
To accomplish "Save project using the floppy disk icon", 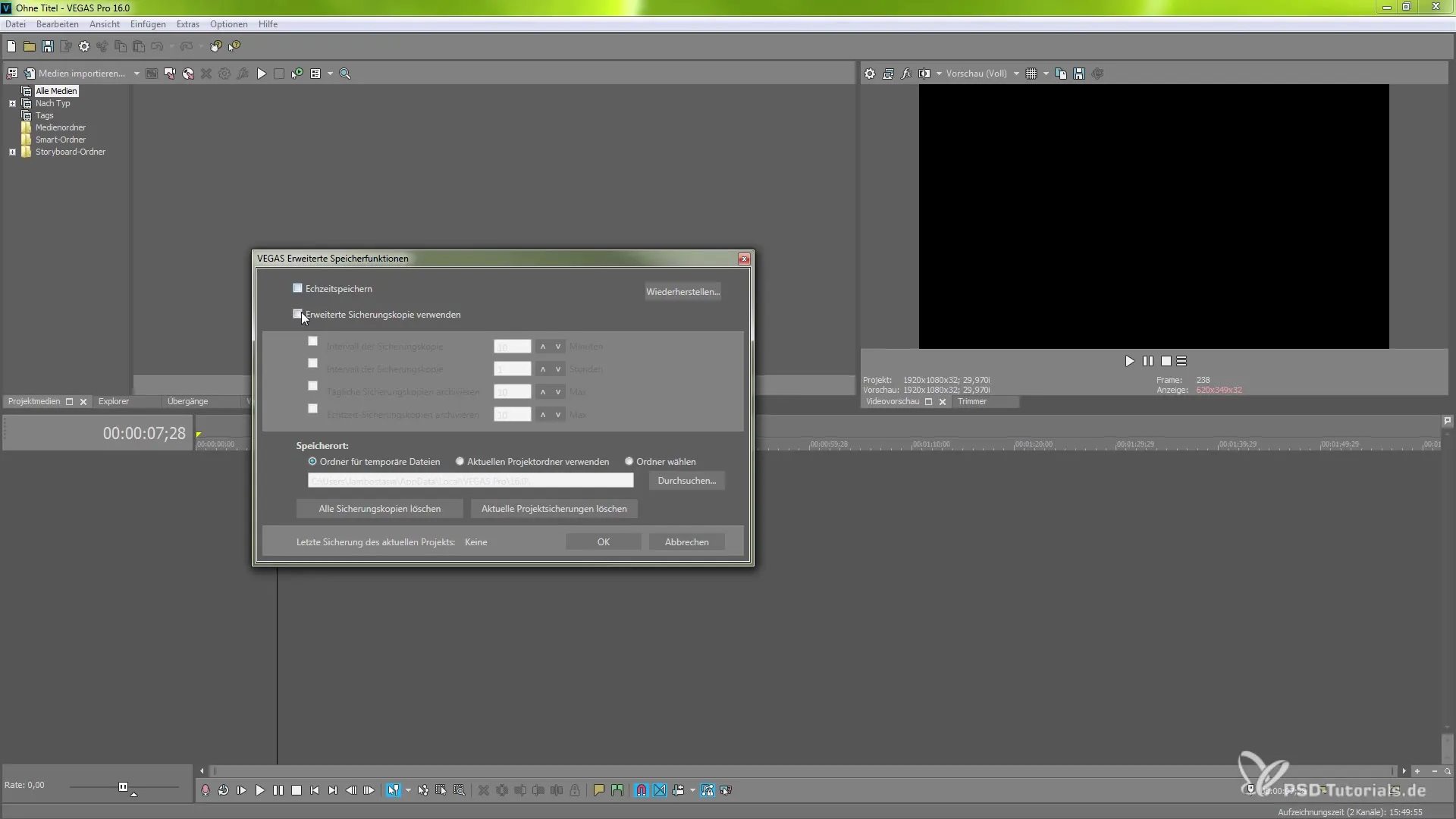I will pos(48,46).
